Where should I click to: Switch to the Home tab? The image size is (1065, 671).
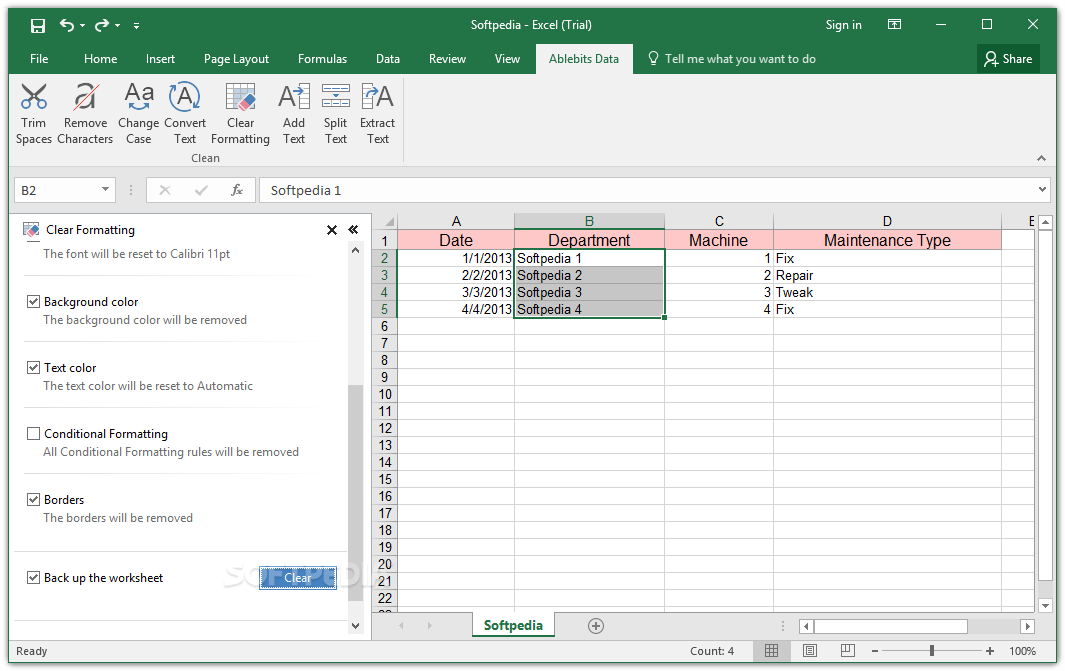point(101,59)
